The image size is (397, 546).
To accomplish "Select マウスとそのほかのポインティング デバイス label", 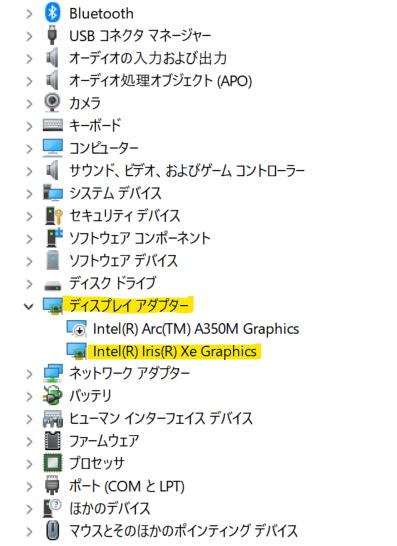I will click(184, 531).
